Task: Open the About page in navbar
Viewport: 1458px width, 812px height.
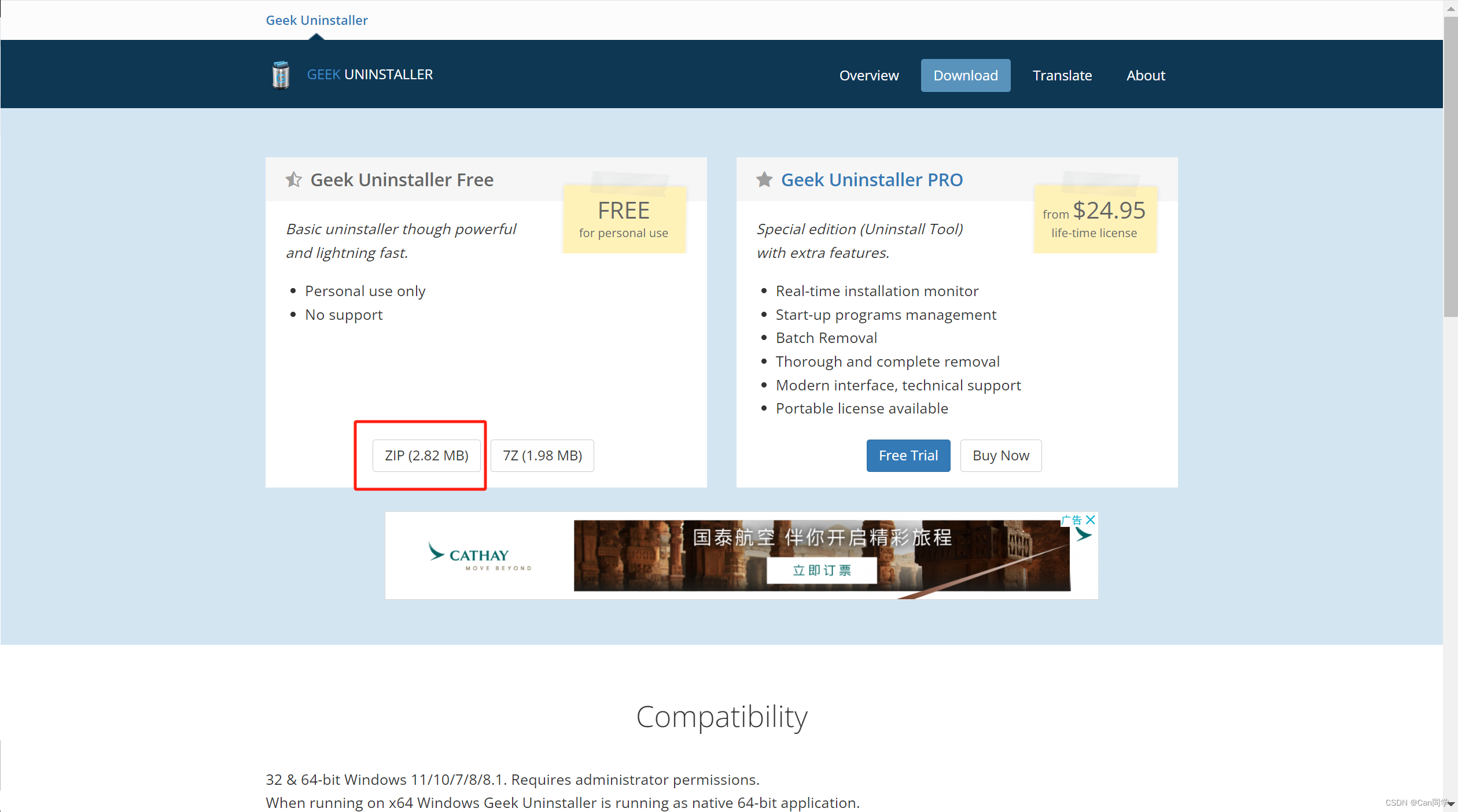Action: (x=1145, y=76)
